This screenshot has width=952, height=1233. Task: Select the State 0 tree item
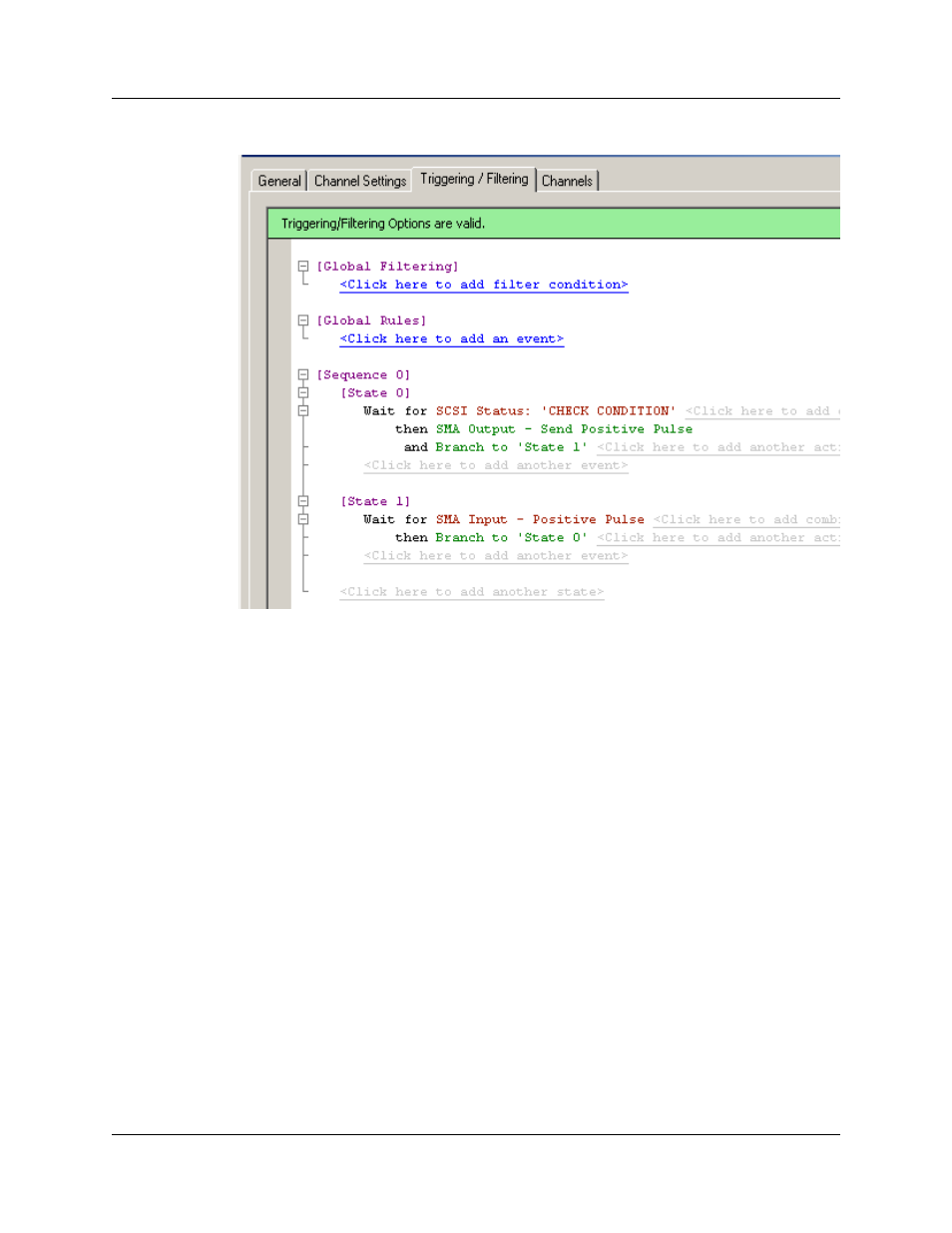tap(375, 393)
